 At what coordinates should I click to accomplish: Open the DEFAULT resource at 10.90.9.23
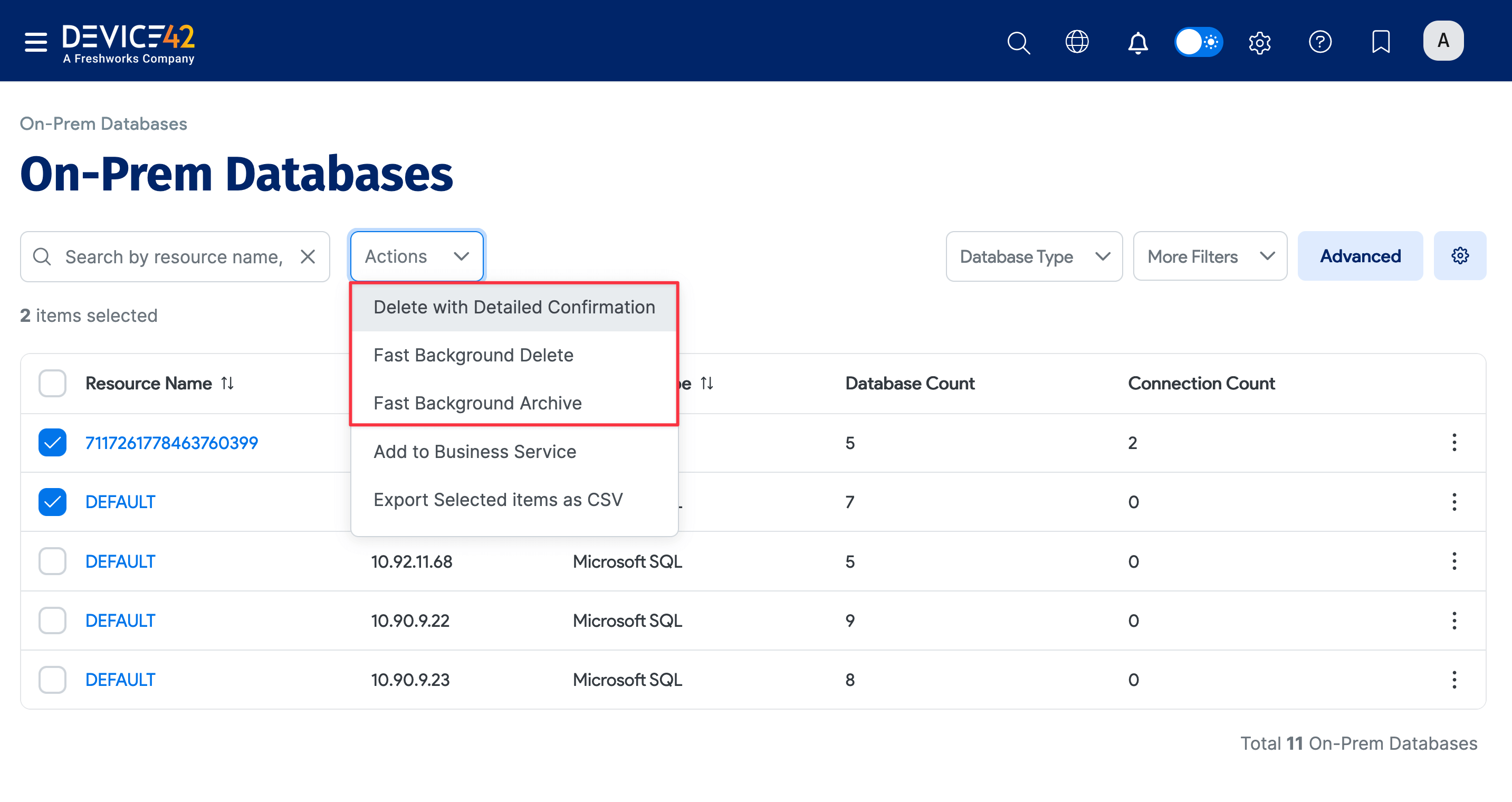coord(120,679)
